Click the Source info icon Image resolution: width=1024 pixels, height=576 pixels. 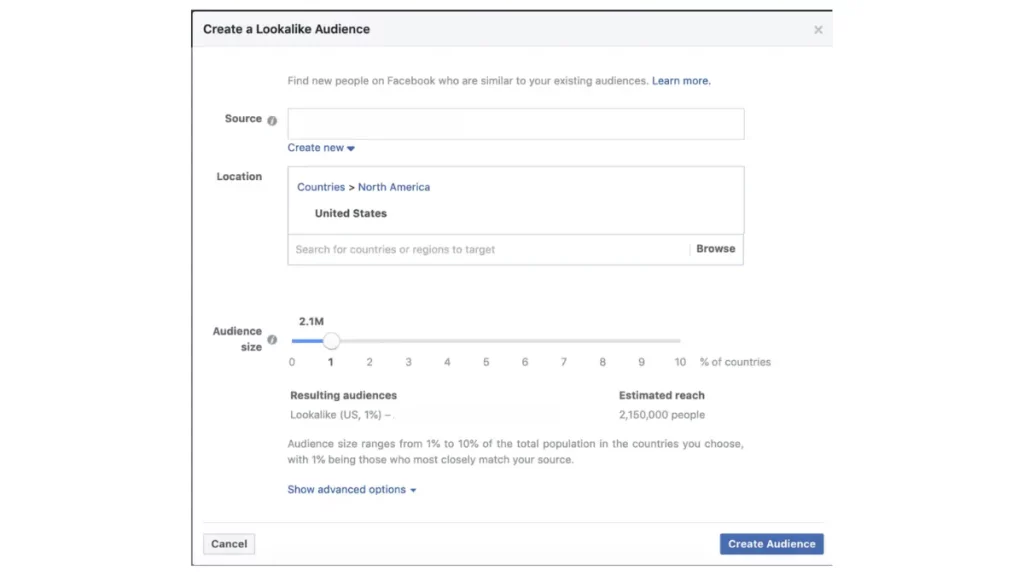[272, 120]
